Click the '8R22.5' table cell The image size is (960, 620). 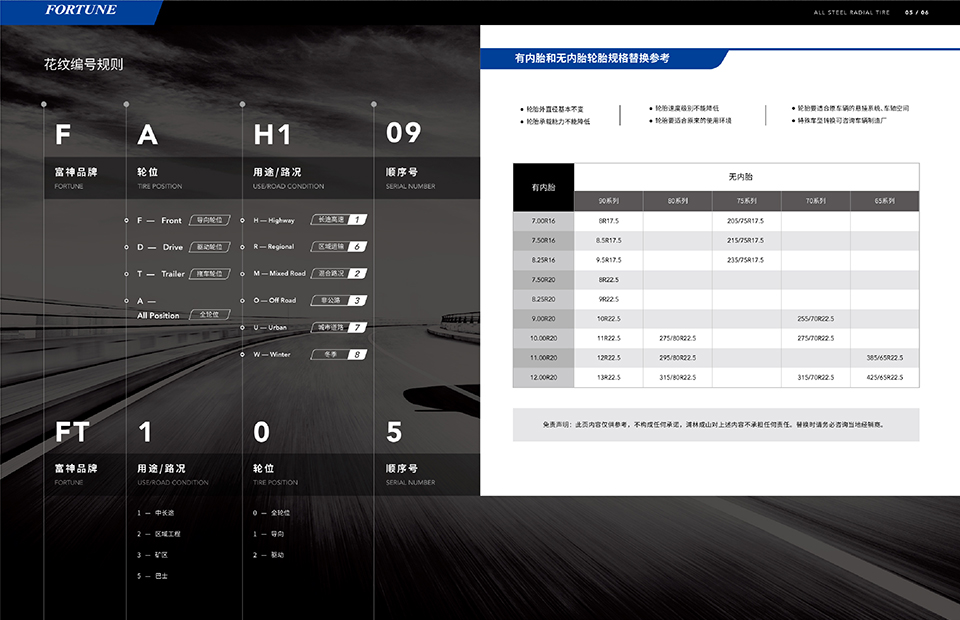click(x=609, y=280)
